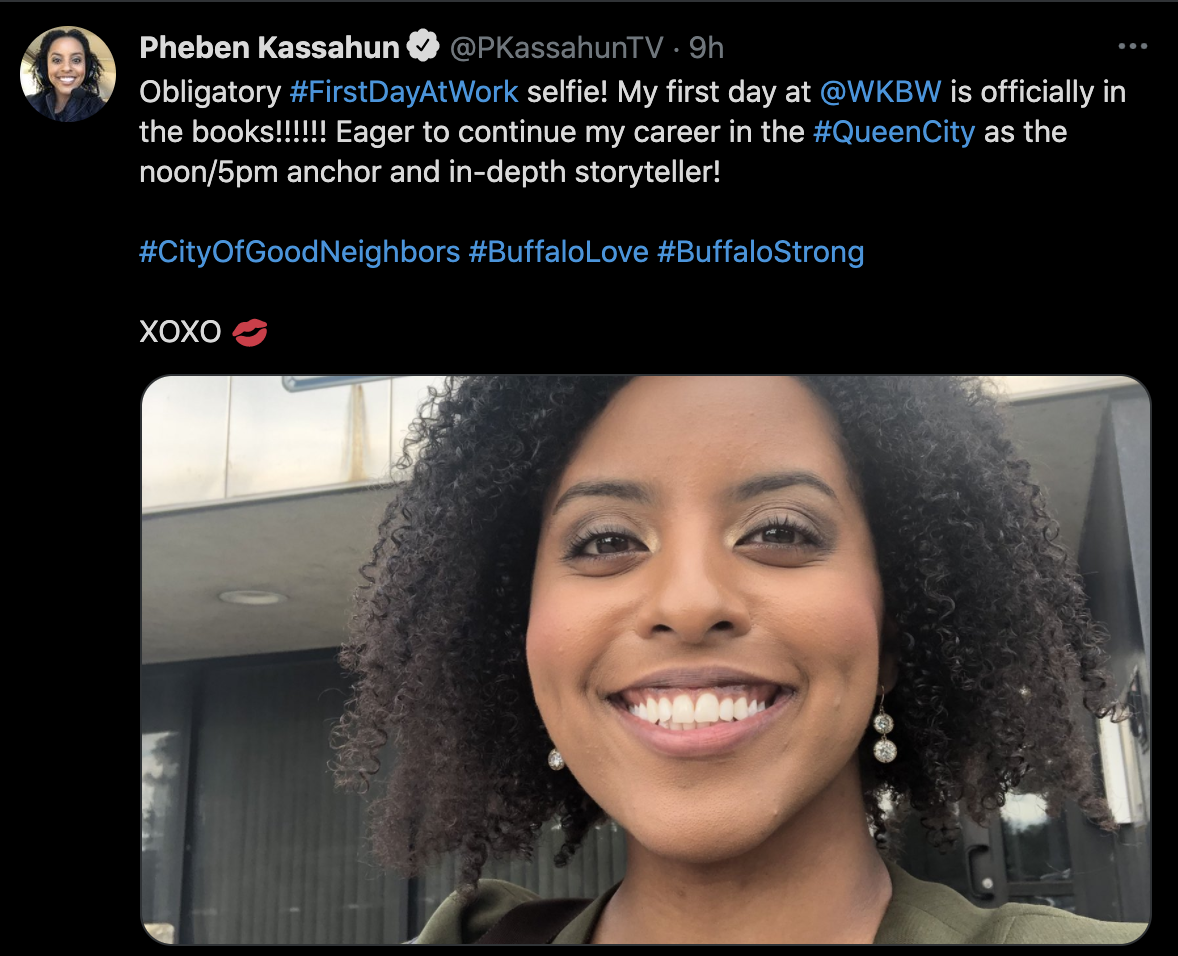Open the #QueenCity hashtag
Image resolution: width=1178 pixels, height=956 pixels.
pos(894,132)
